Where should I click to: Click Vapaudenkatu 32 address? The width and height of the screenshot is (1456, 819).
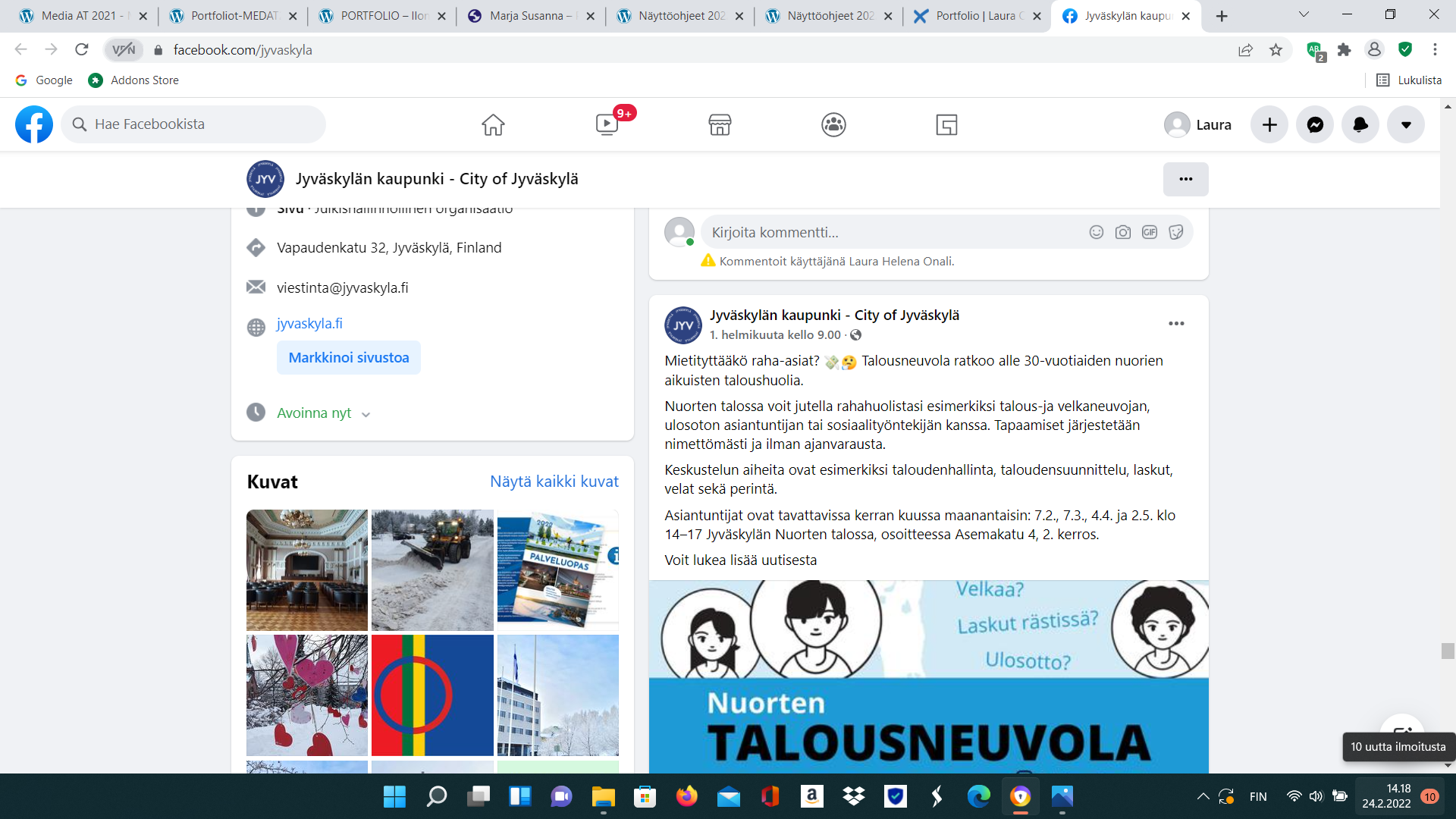point(389,248)
